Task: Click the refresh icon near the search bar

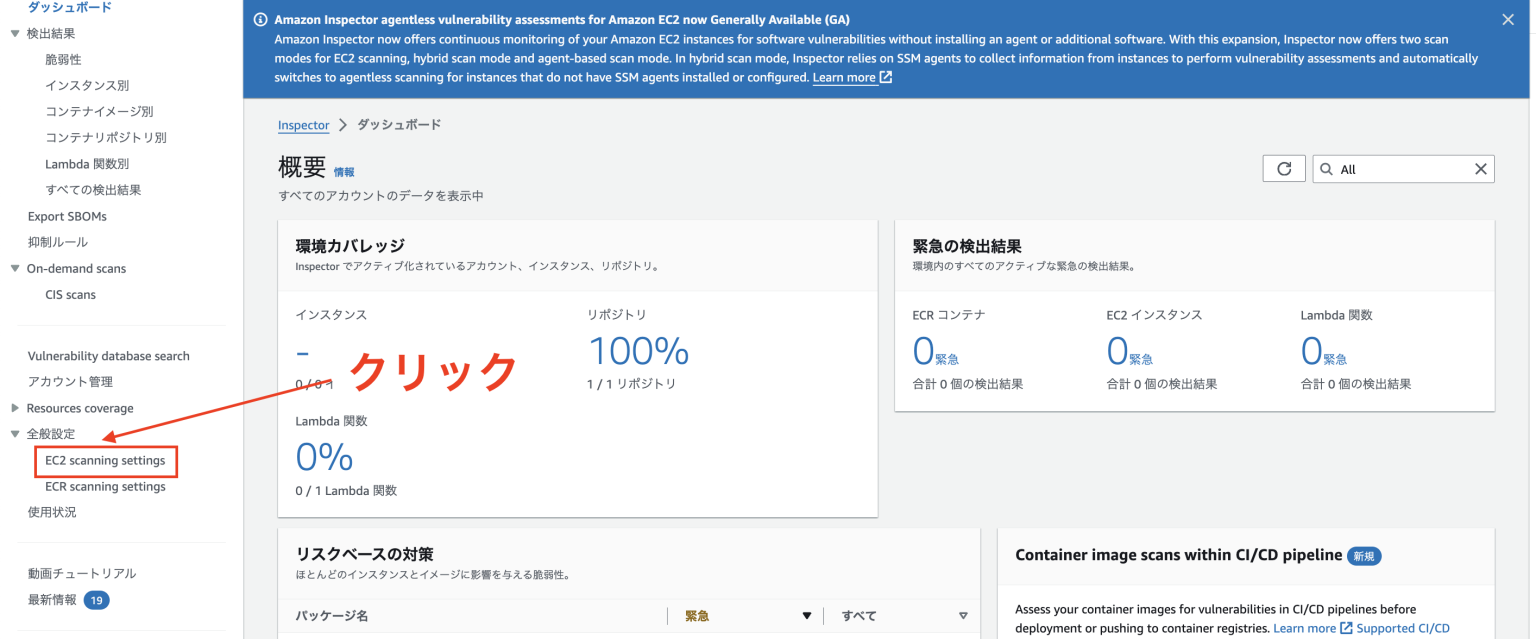Action: tap(1284, 167)
